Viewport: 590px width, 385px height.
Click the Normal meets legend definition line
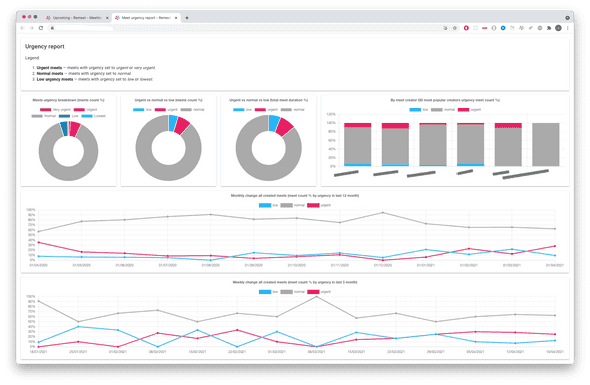coord(84,73)
